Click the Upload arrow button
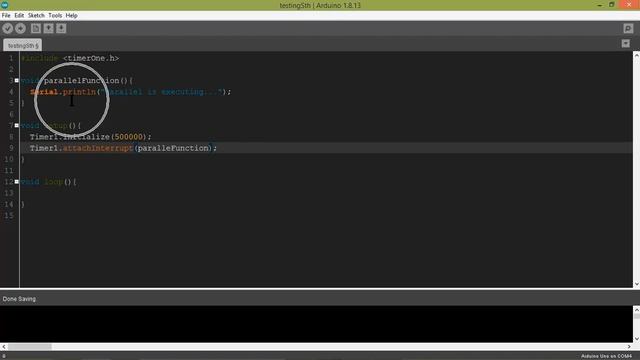Screen dimensions: 640x360 (x=20, y=28)
